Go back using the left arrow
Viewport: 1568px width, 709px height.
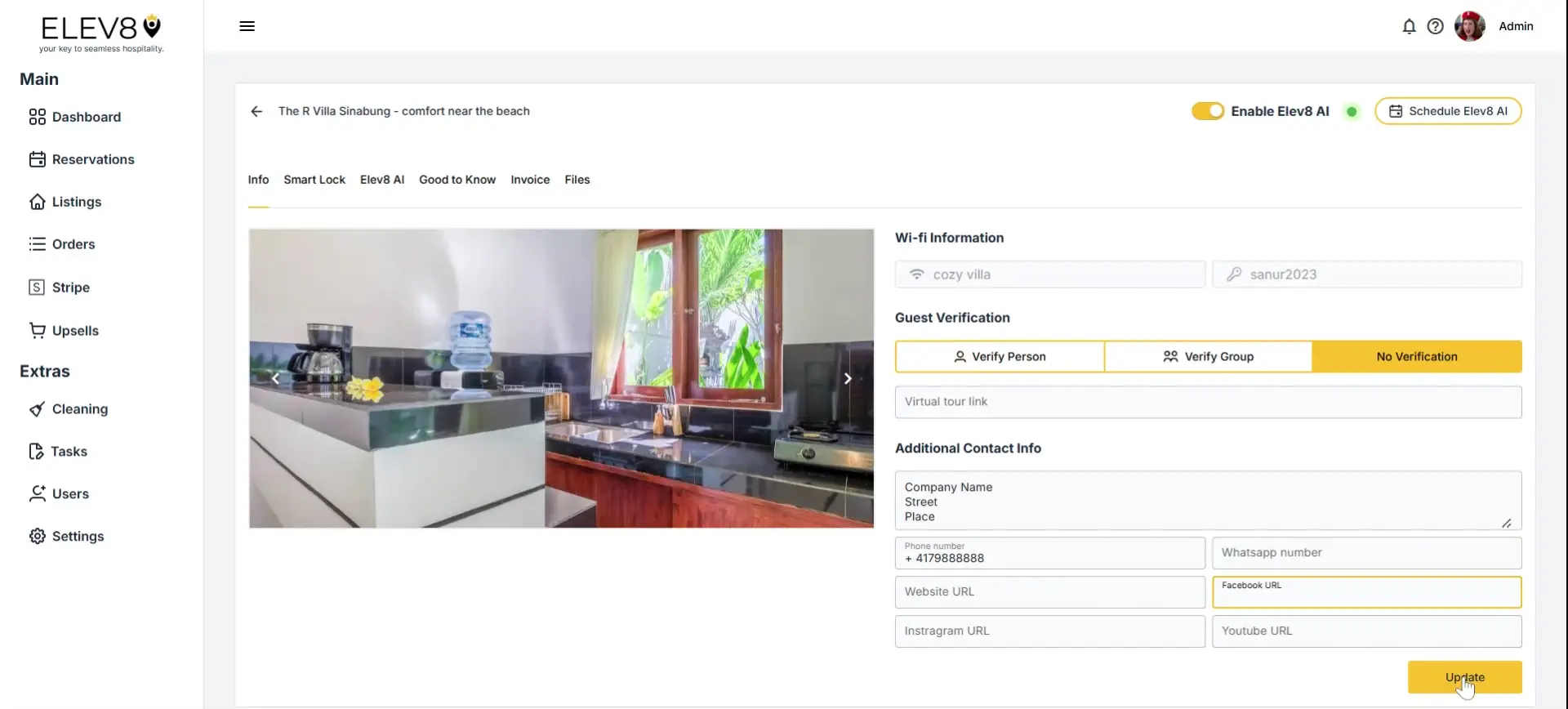coord(256,111)
